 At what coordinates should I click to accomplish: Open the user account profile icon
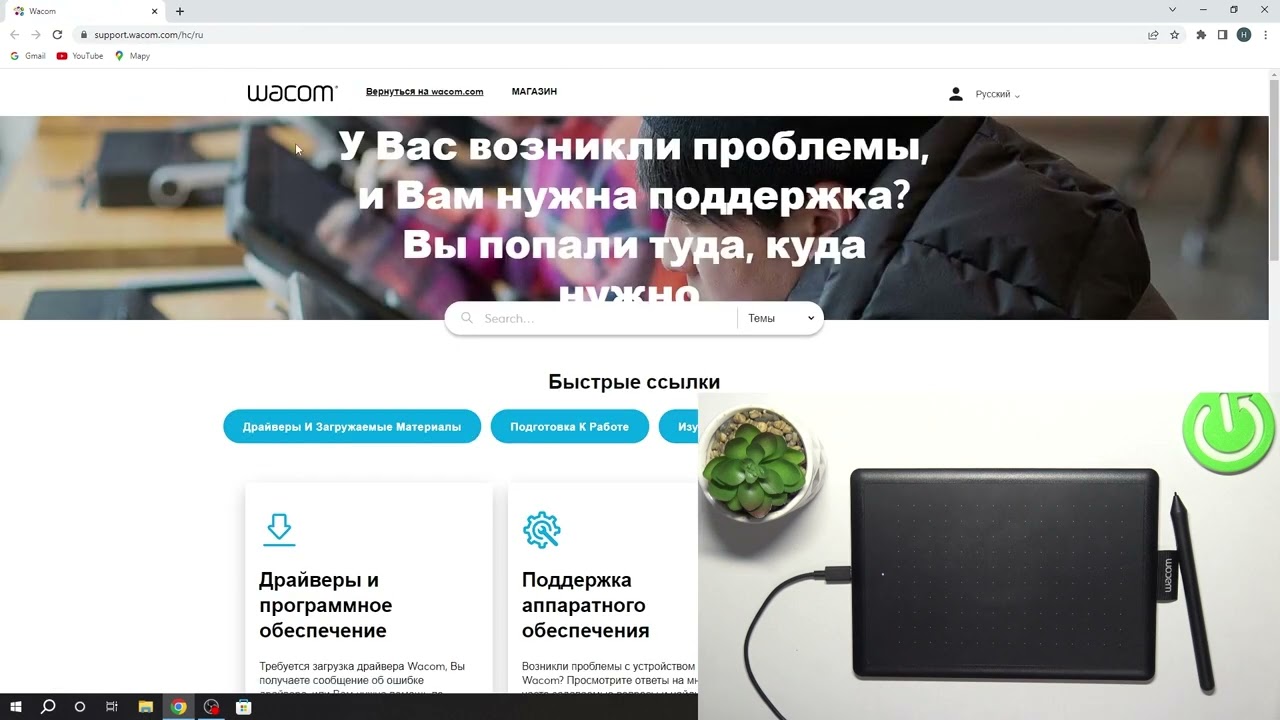956,94
